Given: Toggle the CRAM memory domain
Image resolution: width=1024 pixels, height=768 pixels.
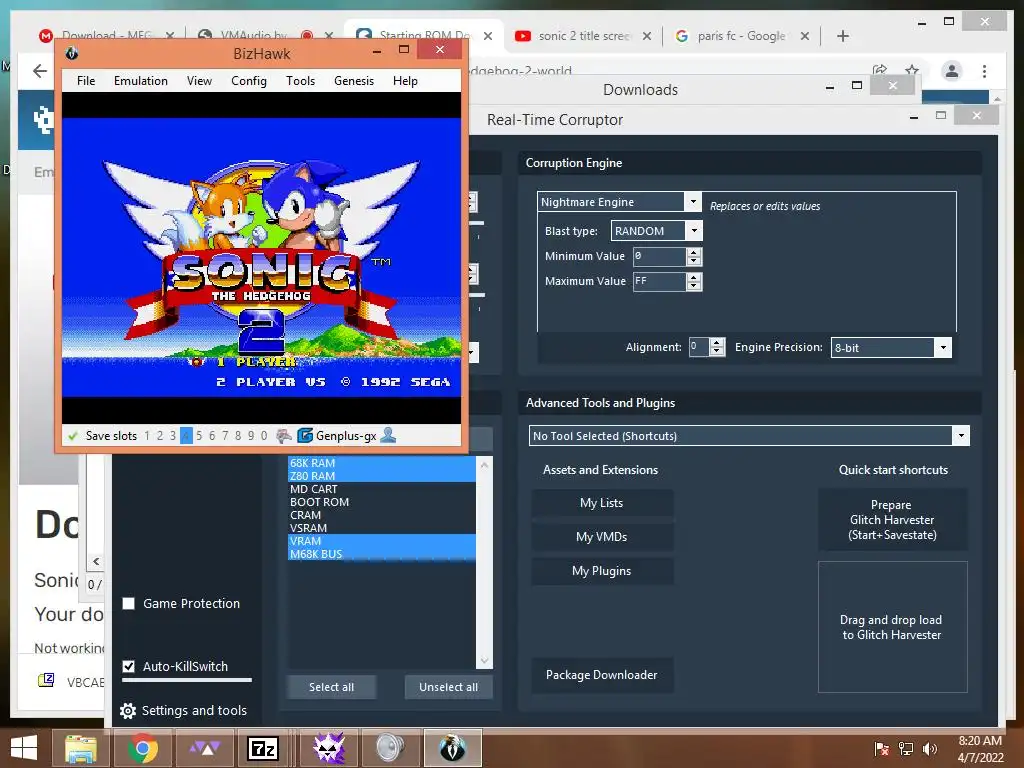Looking at the screenshot, I should click(381, 515).
